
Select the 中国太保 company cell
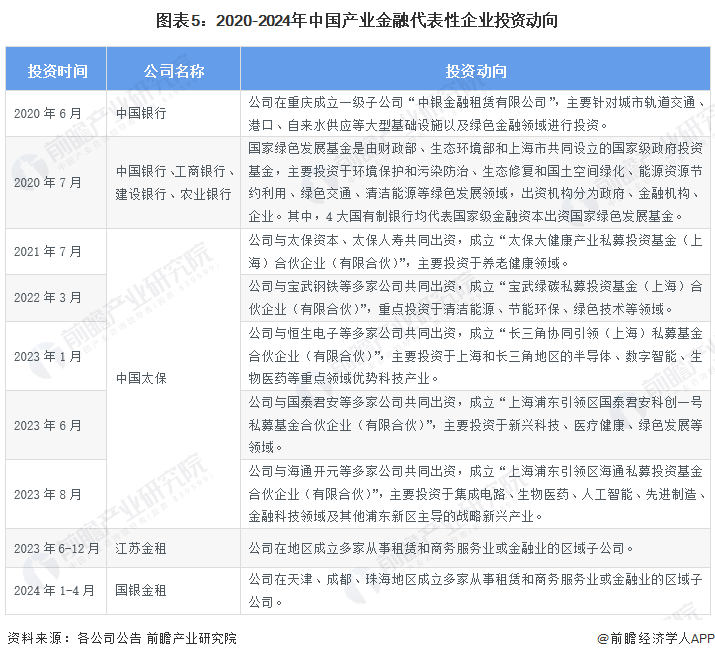(x=173, y=379)
